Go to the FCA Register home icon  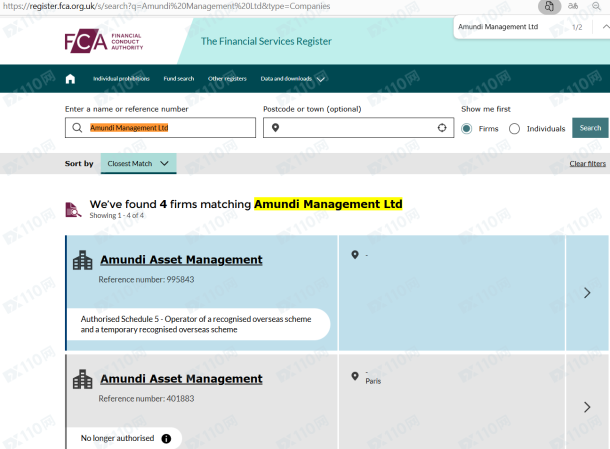pos(70,79)
